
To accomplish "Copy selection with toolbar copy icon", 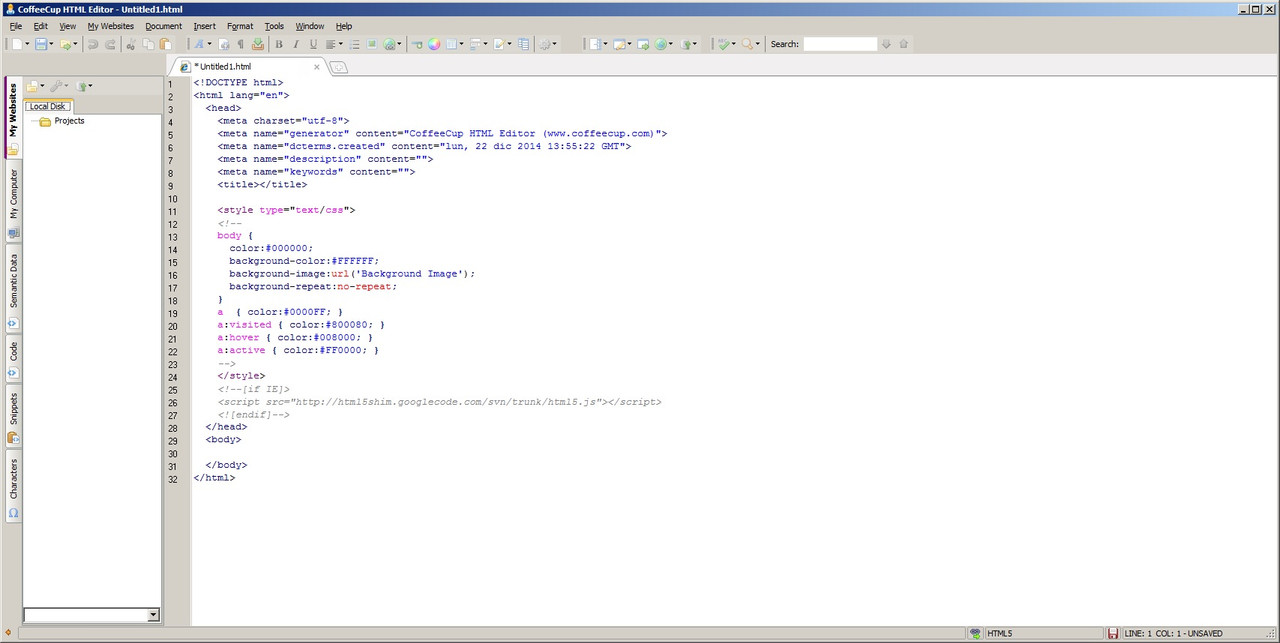I will [x=149, y=44].
